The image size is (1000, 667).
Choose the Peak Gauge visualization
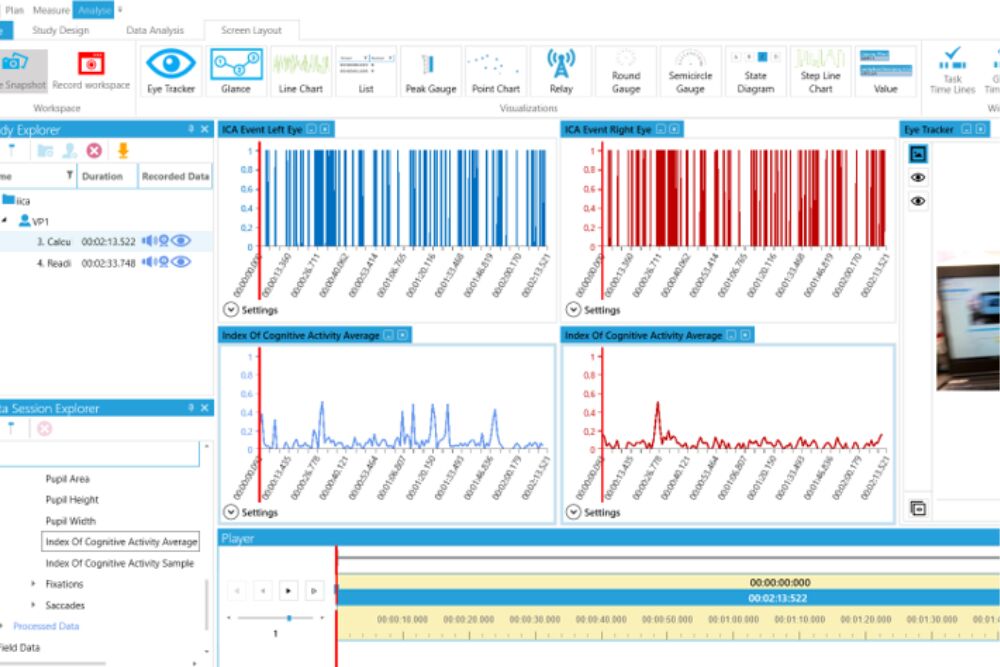(x=430, y=66)
